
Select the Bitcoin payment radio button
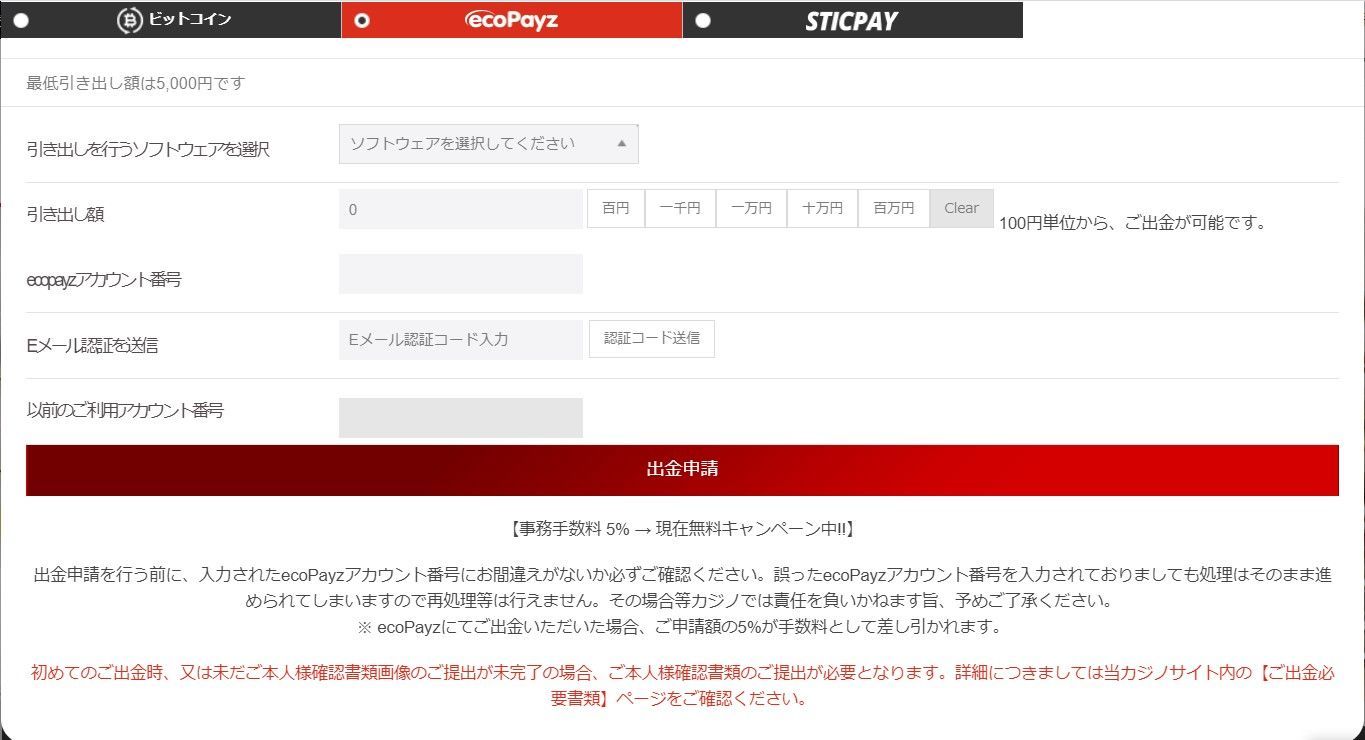pyautogui.click(x=21, y=21)
